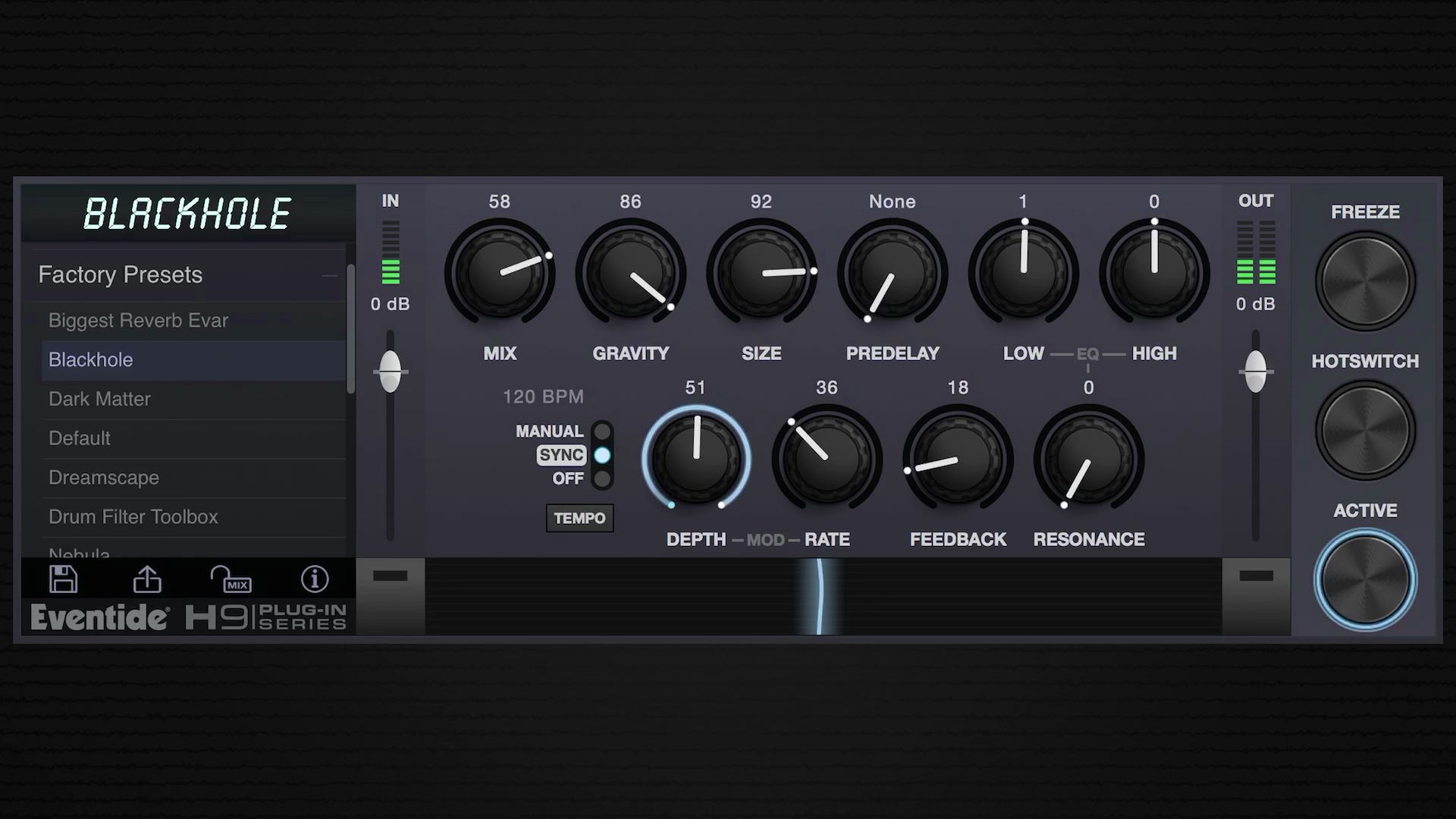Click the mod DEPTH knob
1456x819 pixels.
point(696,459)
